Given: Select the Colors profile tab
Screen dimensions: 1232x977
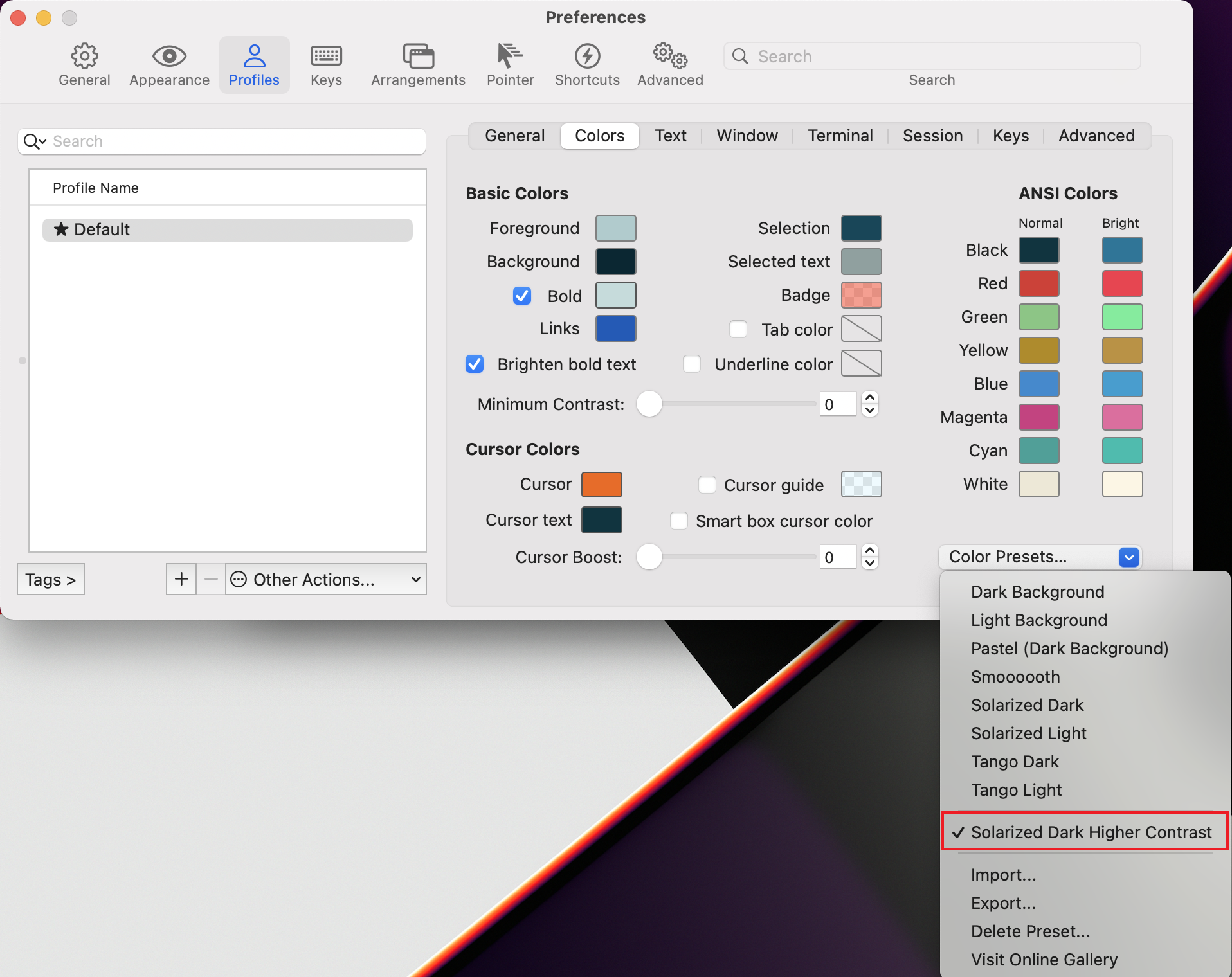Looking at the screenshot, I should pyautogui.click(x=599, y=136).
